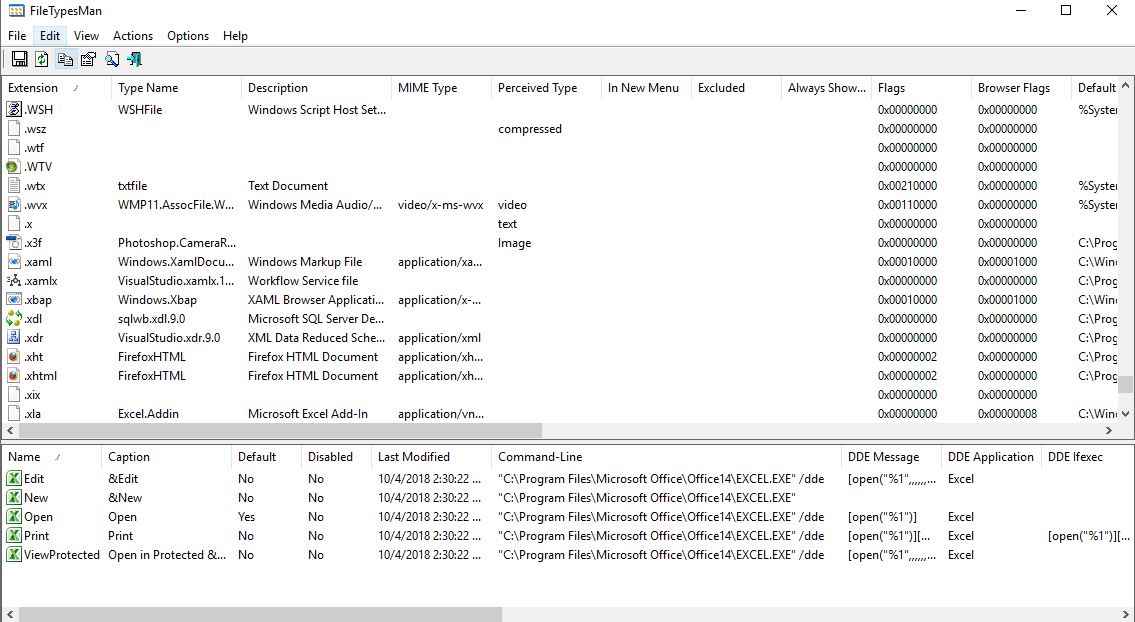1135x622 pixels.
Task: Click the Exit door toolbar icon
Action: click(x=135, y=59)
